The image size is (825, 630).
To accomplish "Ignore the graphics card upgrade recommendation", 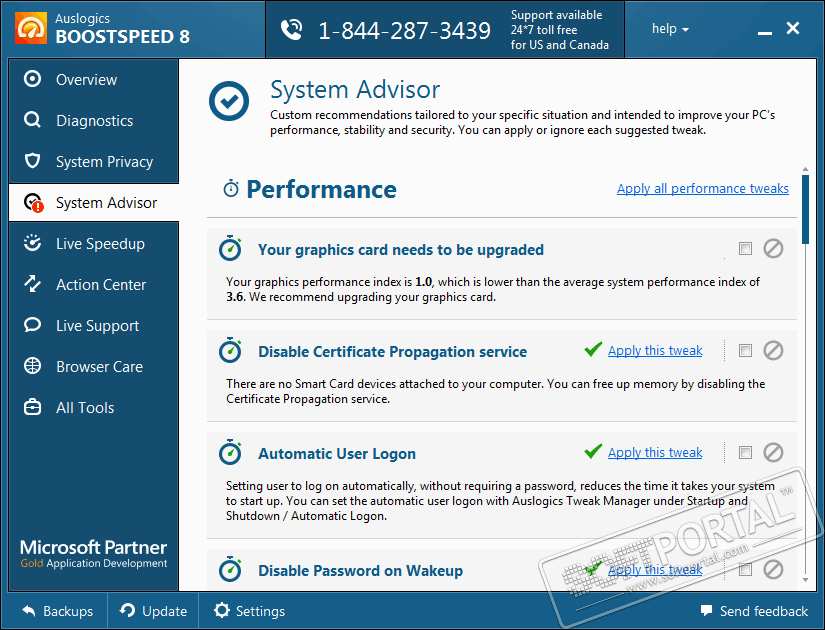I will click(773, 248).
